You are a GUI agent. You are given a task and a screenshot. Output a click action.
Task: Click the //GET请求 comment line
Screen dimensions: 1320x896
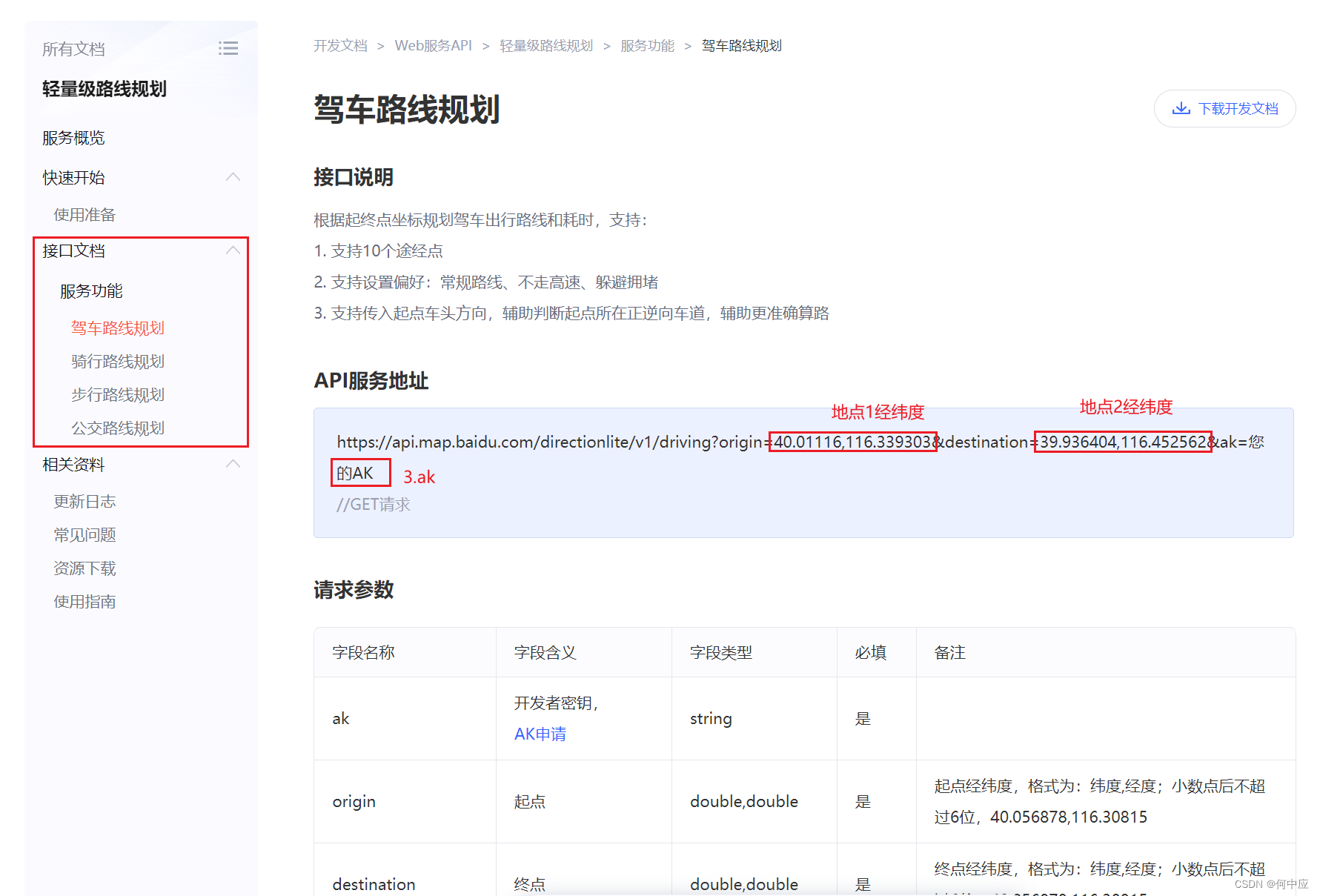click(x=374, y=505)
